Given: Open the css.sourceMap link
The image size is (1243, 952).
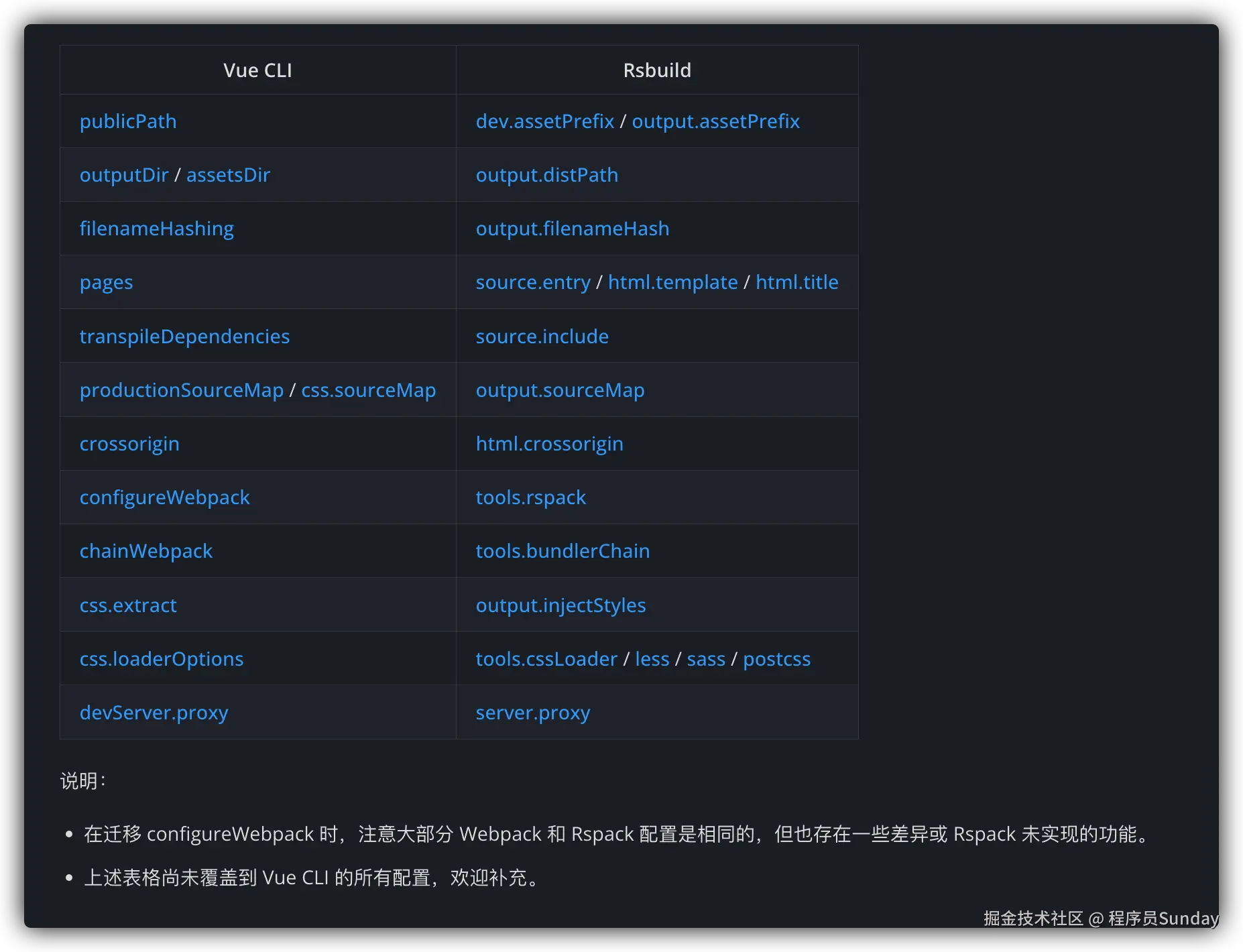Looking at the screenshot, I should click(369, 390).
